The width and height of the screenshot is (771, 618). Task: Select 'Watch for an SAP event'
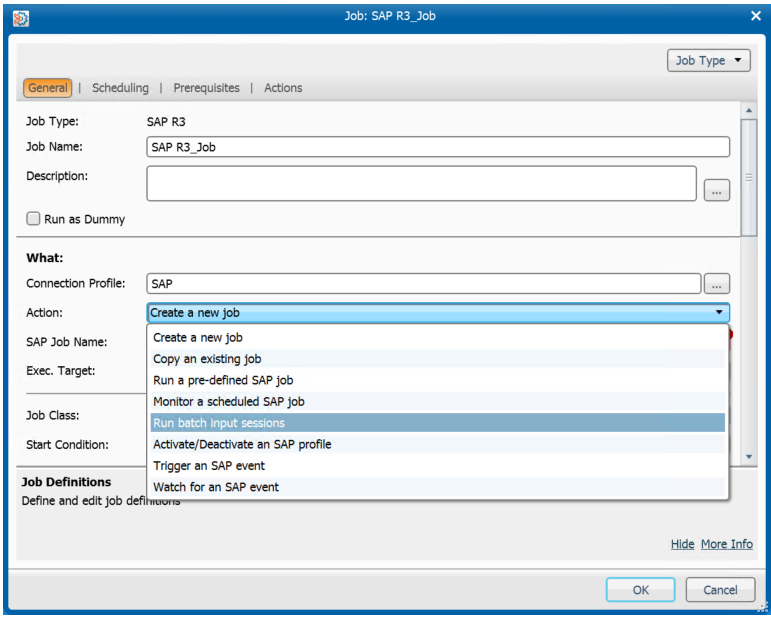[x=438, y=487]
